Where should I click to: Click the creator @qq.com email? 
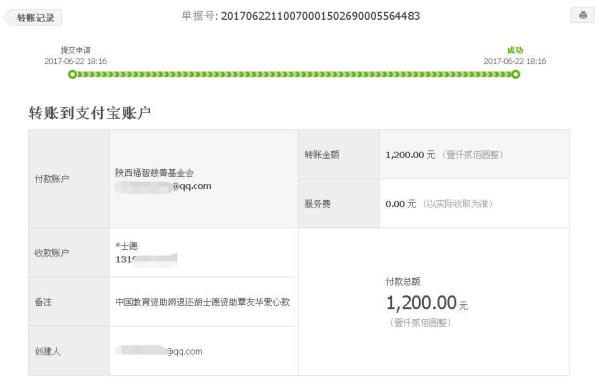[x=159, y=351]
